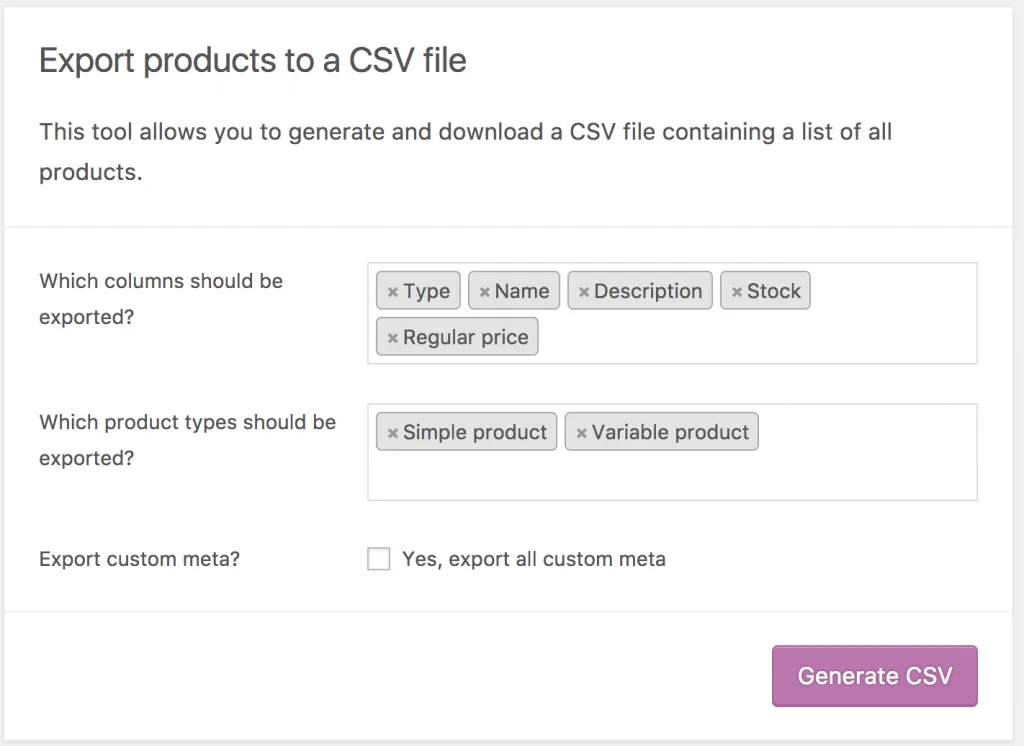Click the Variable product tag text
The image size is (1024, 746).
point(670,433)
